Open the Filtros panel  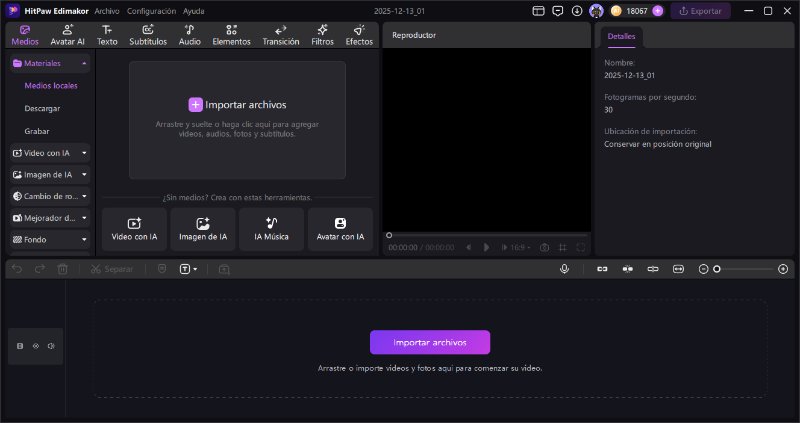tap(322, 35)
